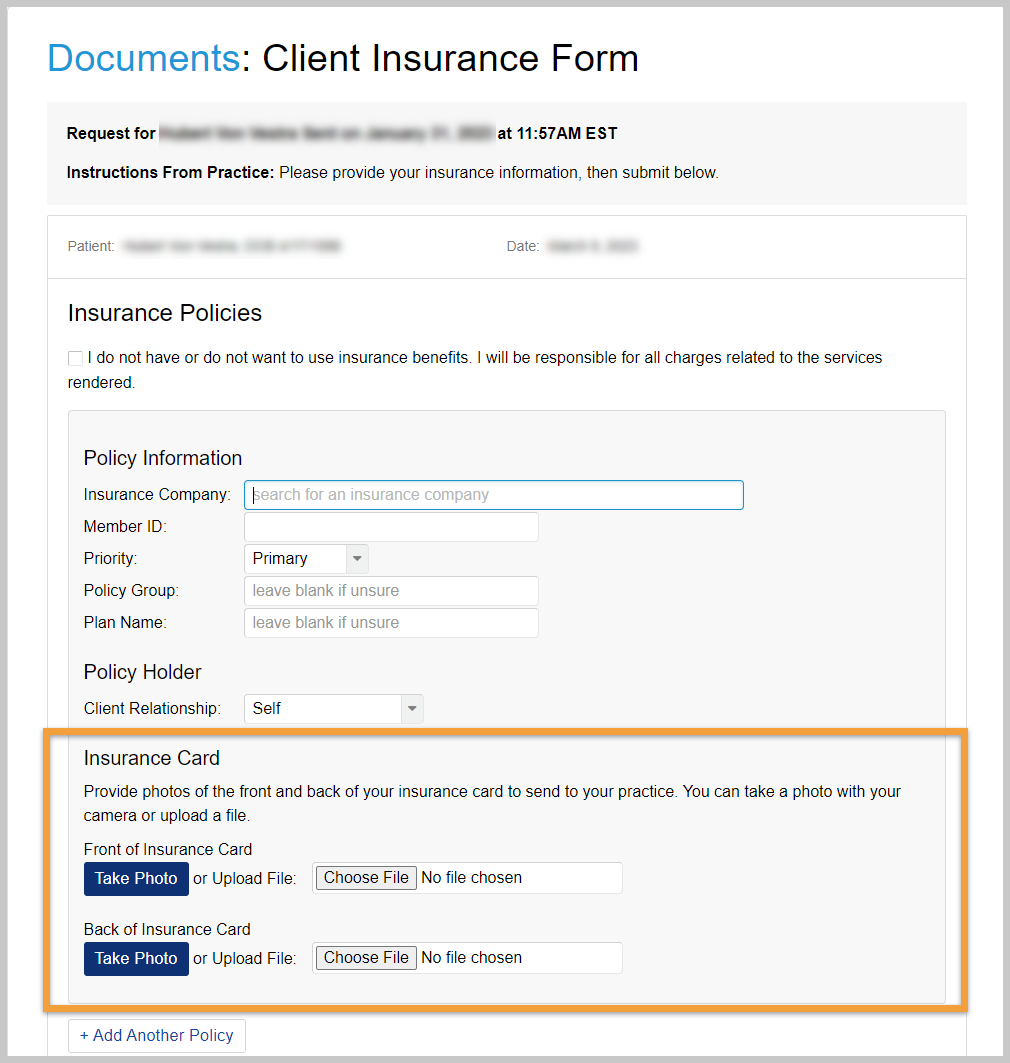
Task: Click the Insurance Company search field
Action: coord(493,494)
